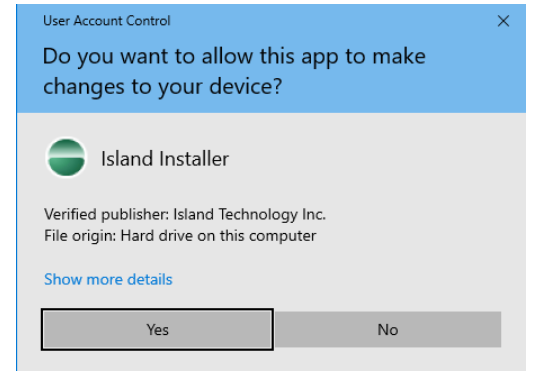Deny the request with the No button
The image size is (538, 383).
[x=388, y=329]
